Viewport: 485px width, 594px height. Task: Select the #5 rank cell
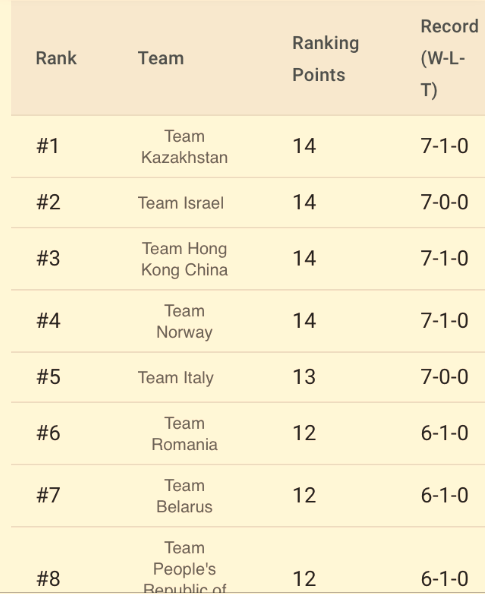pos(48,377)
